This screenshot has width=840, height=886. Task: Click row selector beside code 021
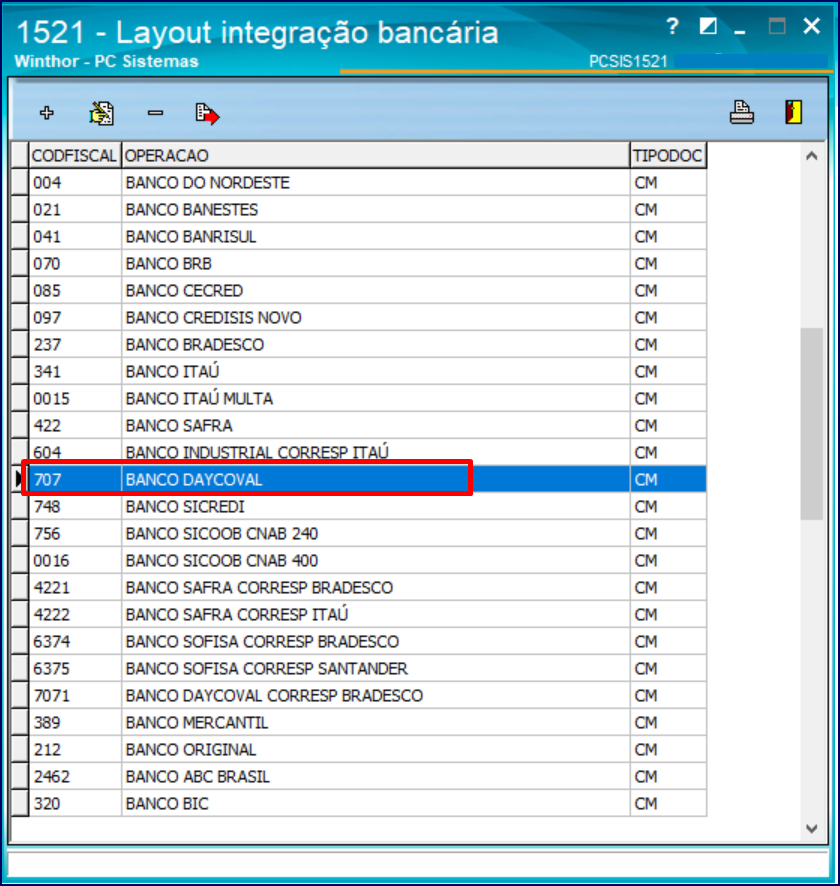[x=20, y=210]
